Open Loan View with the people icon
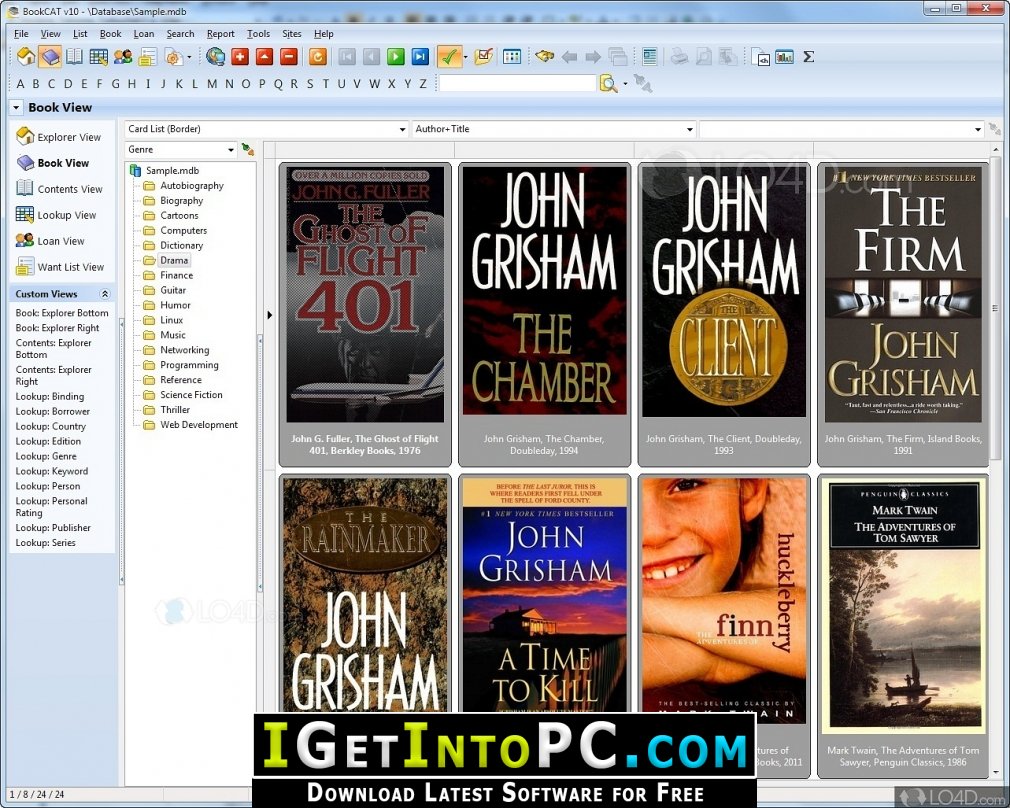 pyautogui.click(x=123, y=57)
